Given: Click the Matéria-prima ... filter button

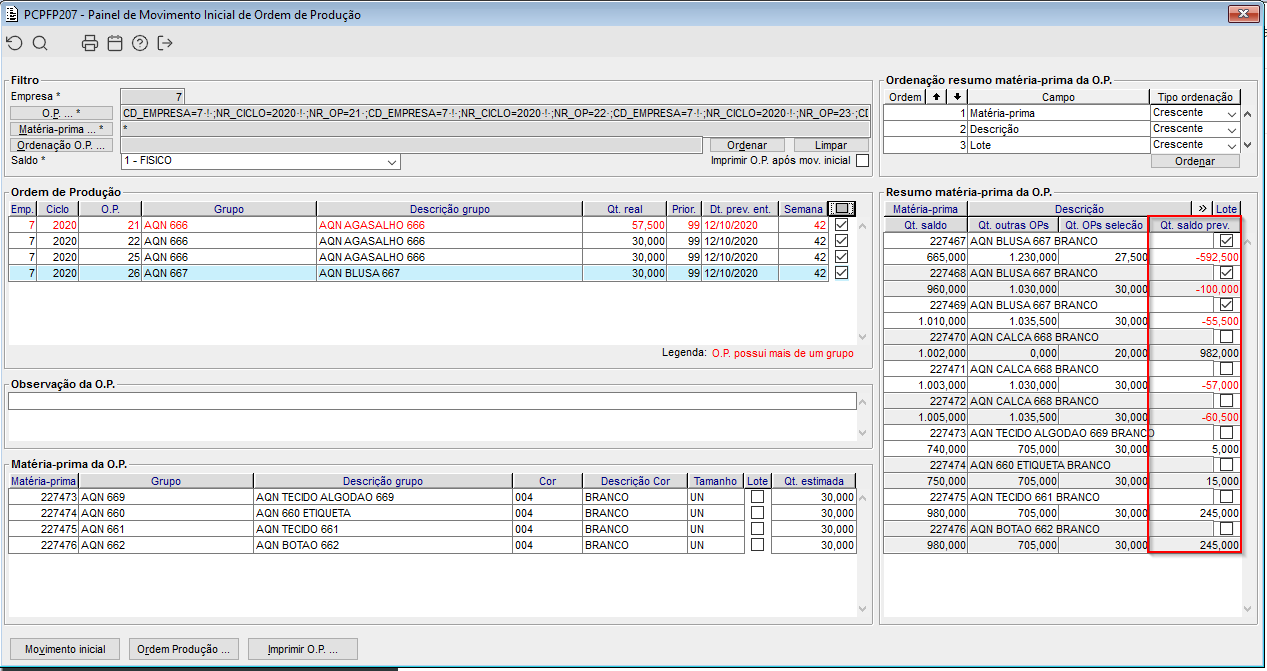Looking at the screenshot, I should pos(61,129).
